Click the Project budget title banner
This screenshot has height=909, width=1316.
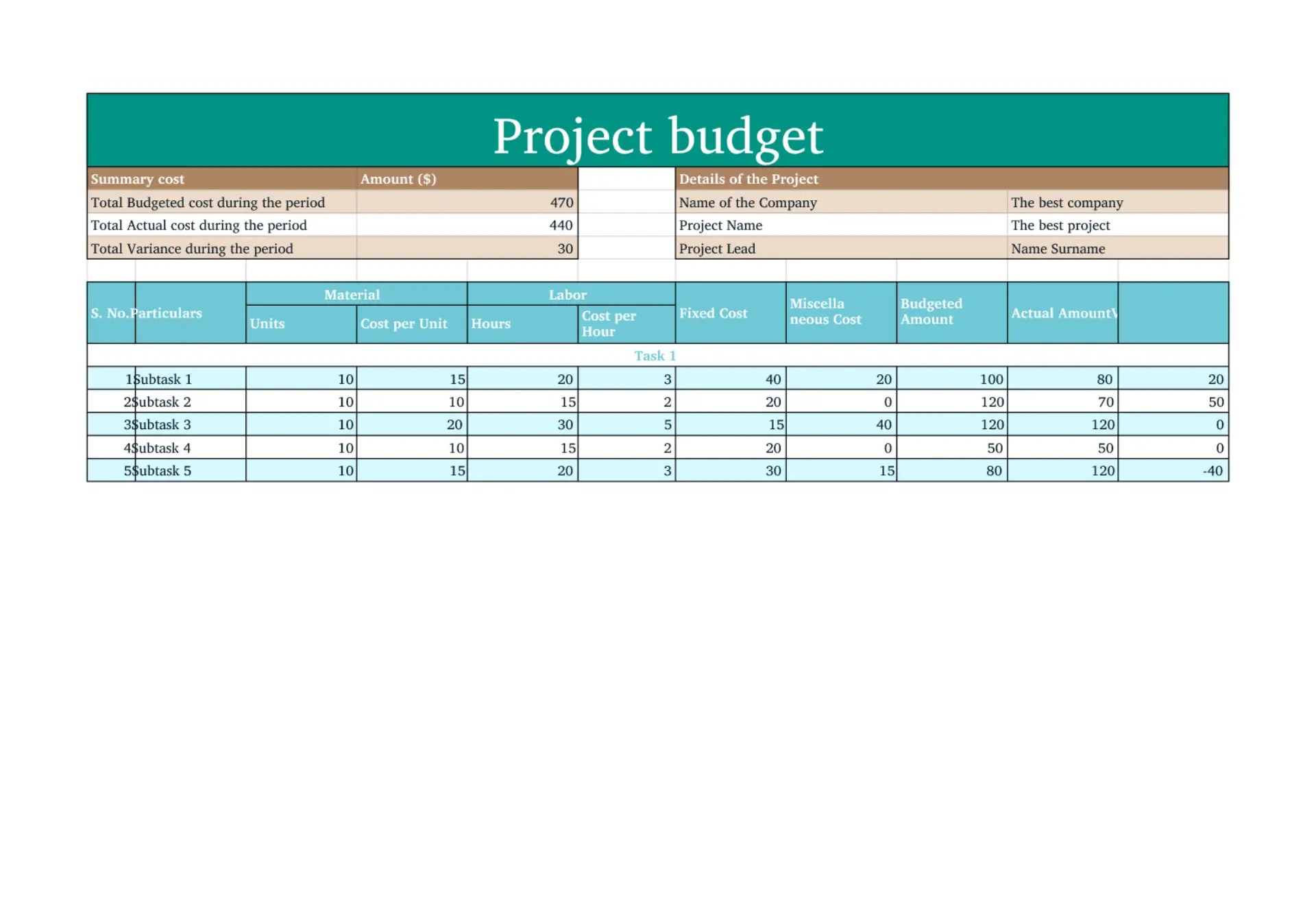click(657, 134)
